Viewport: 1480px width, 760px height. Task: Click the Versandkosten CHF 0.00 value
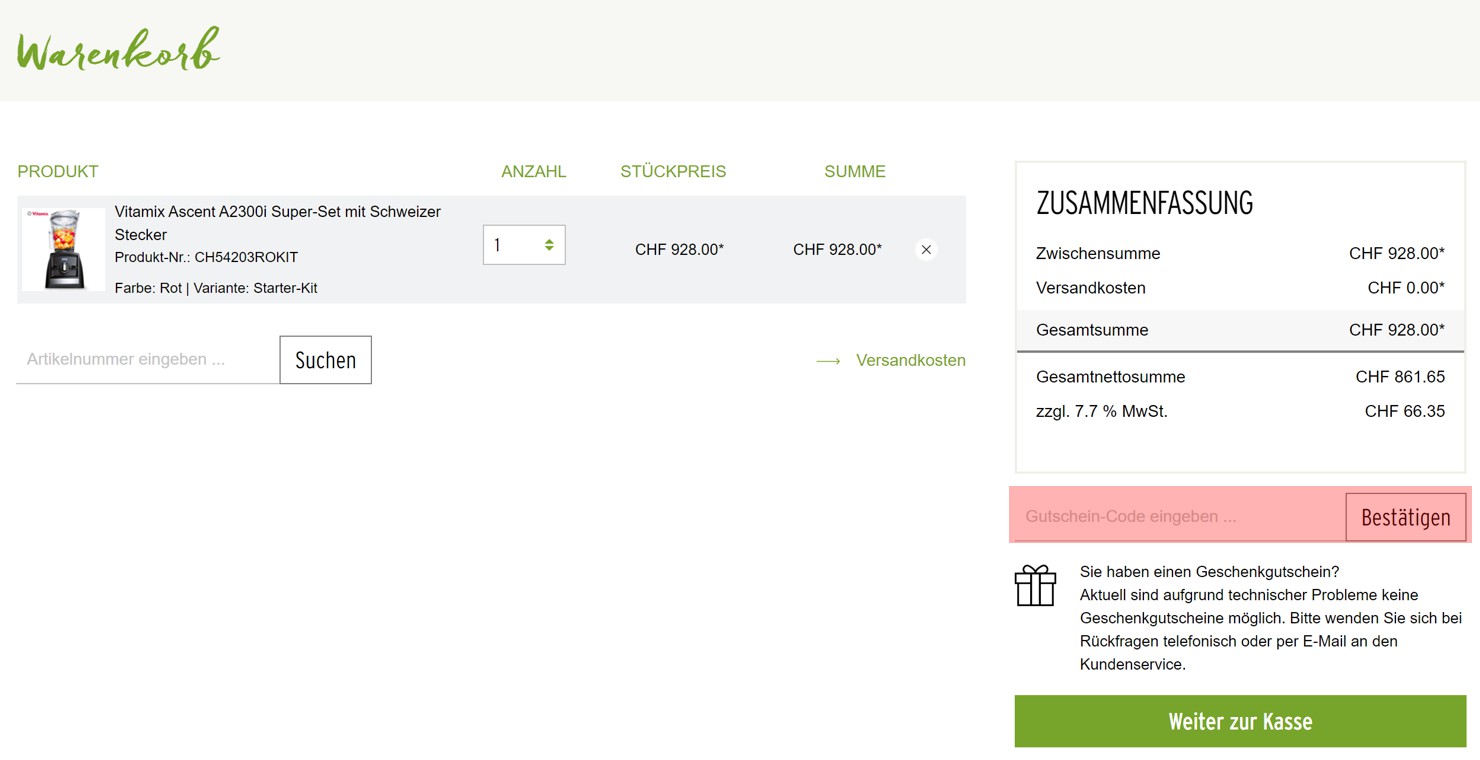click(x=1406, y=288)
